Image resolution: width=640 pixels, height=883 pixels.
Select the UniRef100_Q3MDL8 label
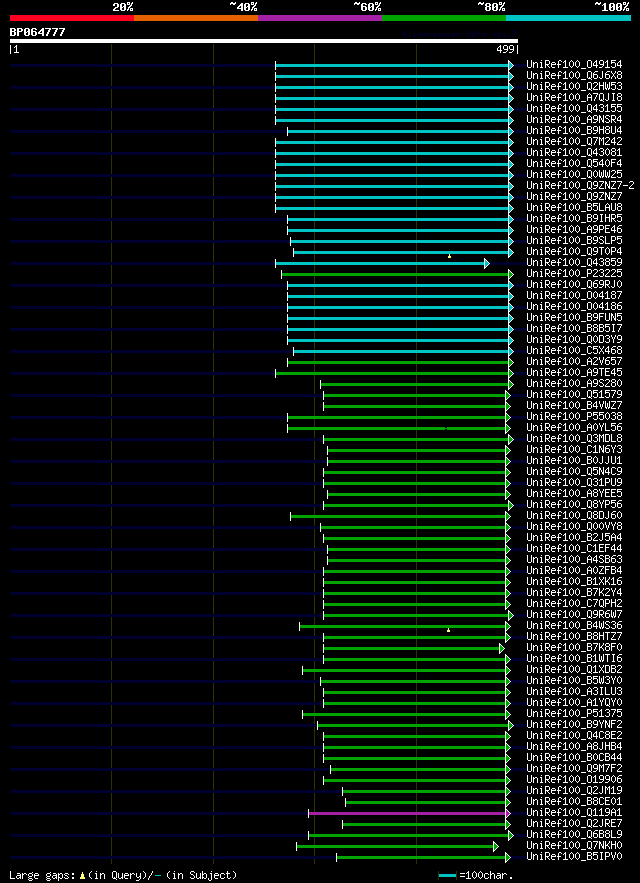(574, 439)
